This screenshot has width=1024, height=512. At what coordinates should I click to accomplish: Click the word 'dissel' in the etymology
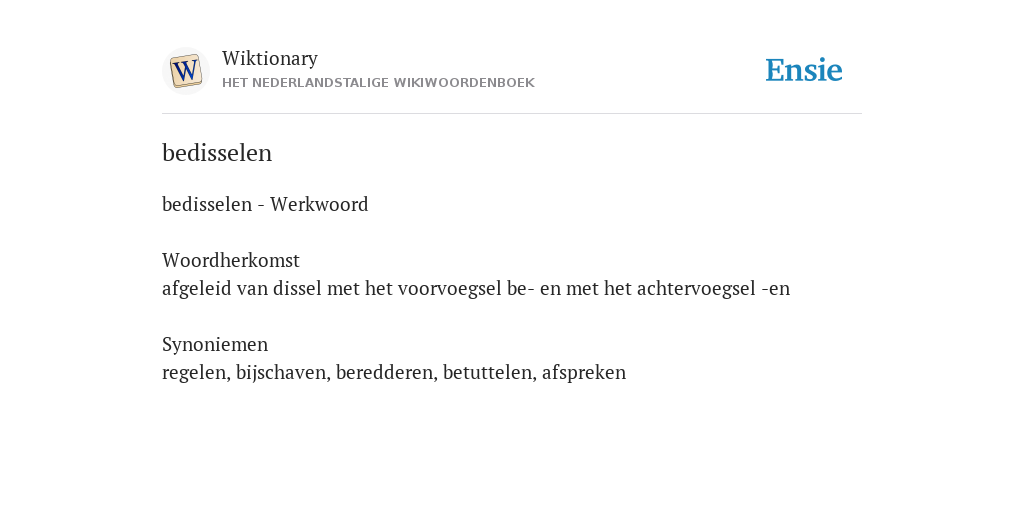click(297, 288)
